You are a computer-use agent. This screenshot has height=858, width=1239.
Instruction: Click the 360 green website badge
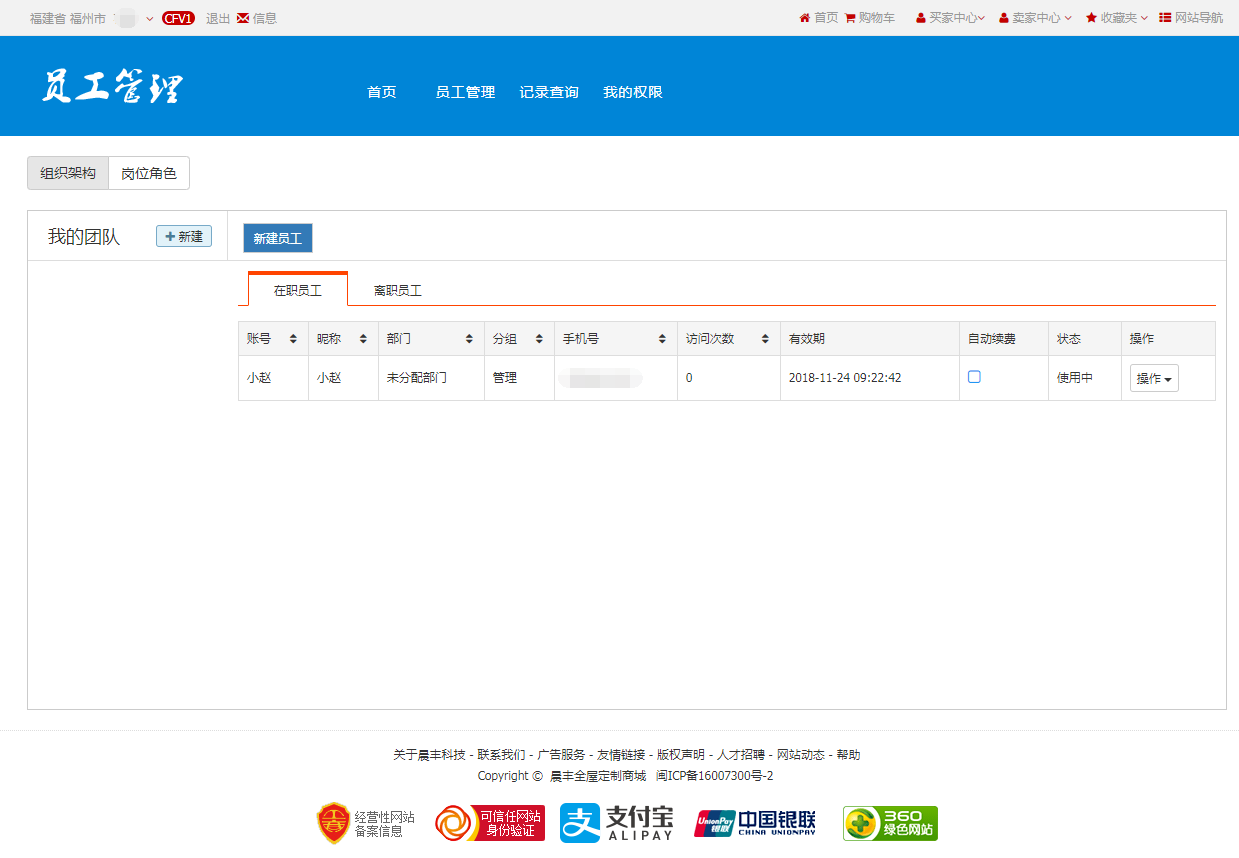click(890, 823)
